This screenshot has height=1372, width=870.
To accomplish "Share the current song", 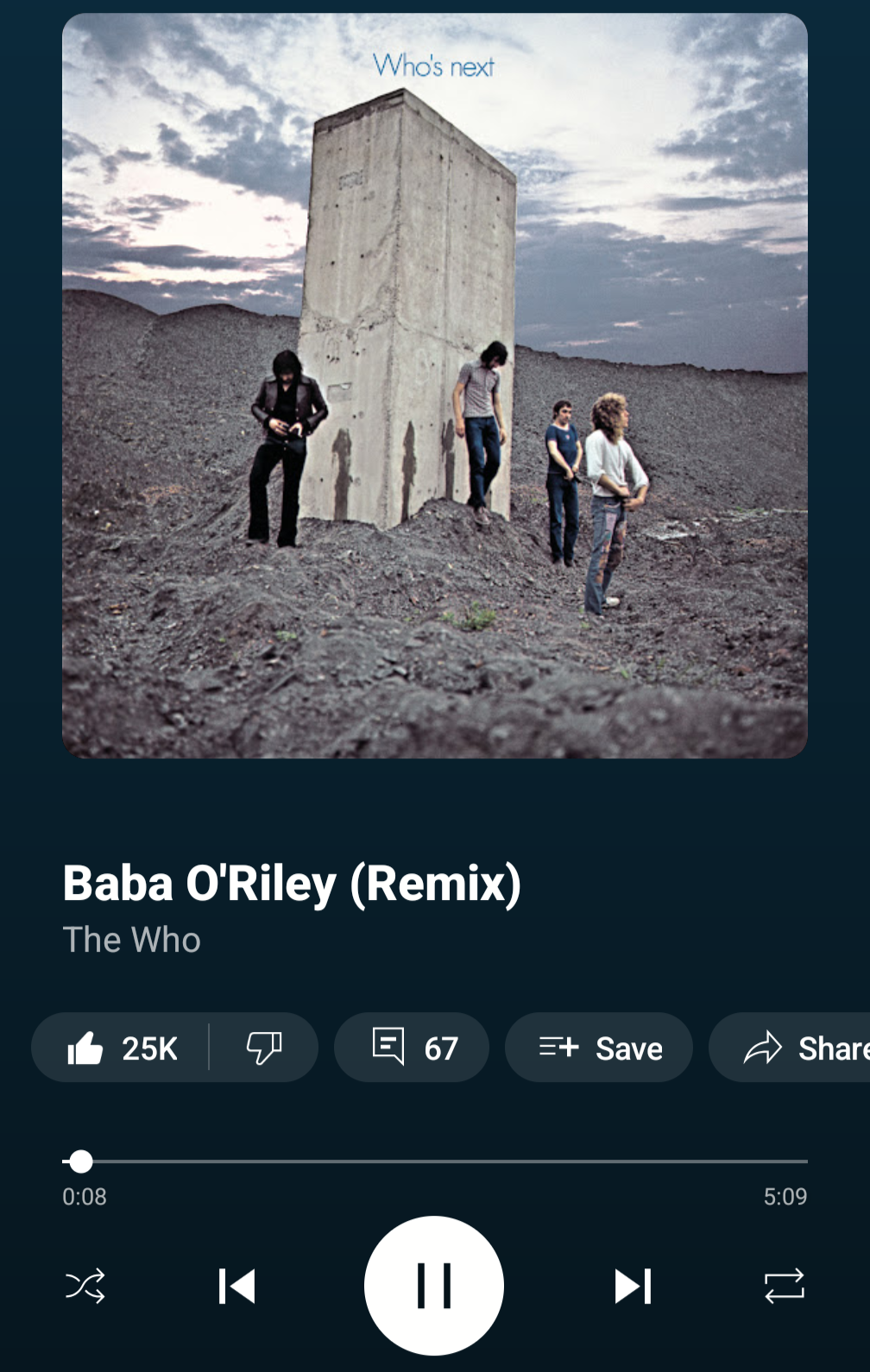I will click(790, 1048).
